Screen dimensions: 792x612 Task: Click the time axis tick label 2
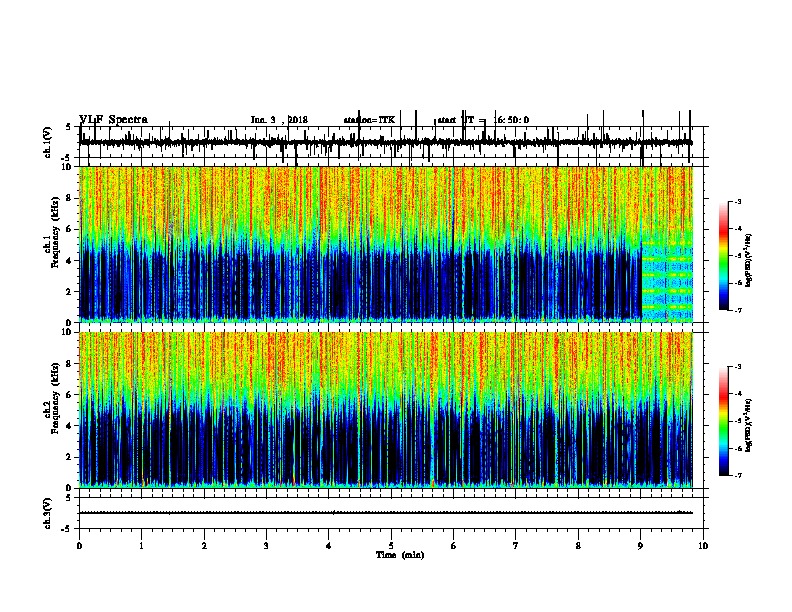point(204,546)
